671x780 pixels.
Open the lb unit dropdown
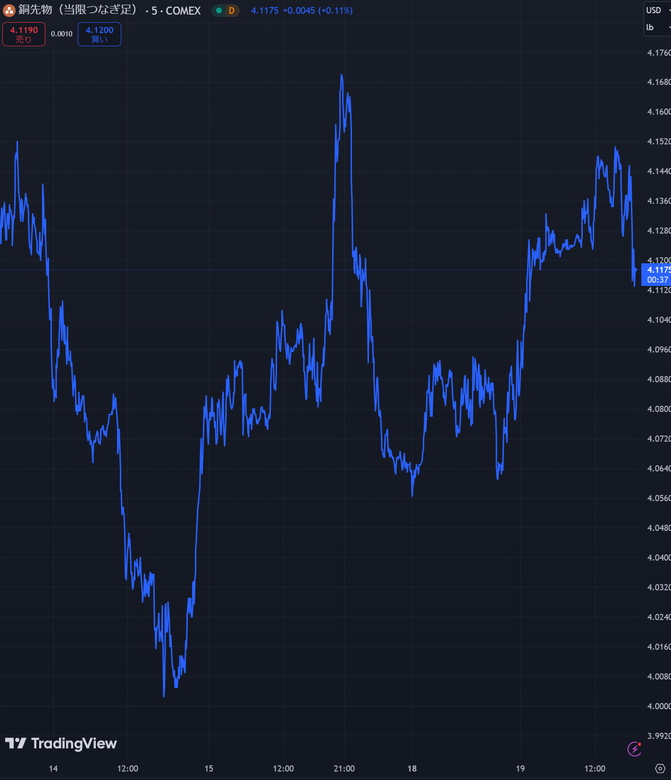[x=656, y=28]
